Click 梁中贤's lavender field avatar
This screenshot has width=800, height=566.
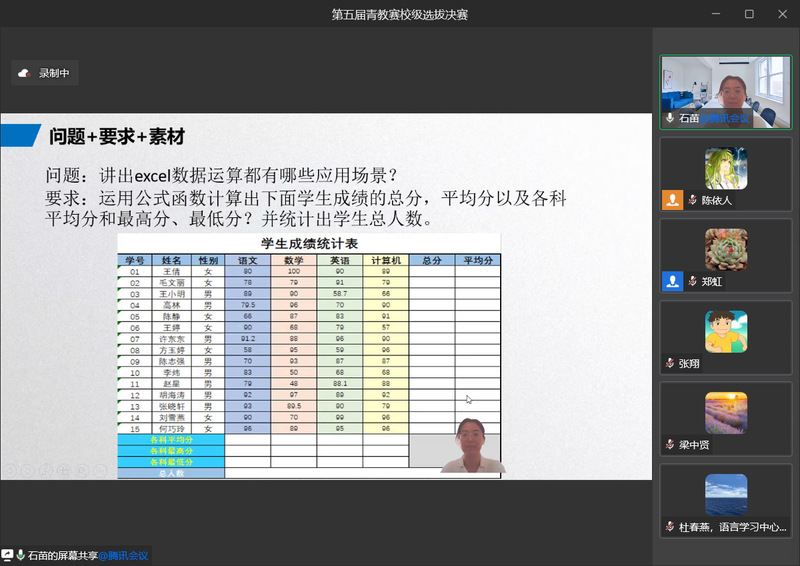[x=725, y=412]
